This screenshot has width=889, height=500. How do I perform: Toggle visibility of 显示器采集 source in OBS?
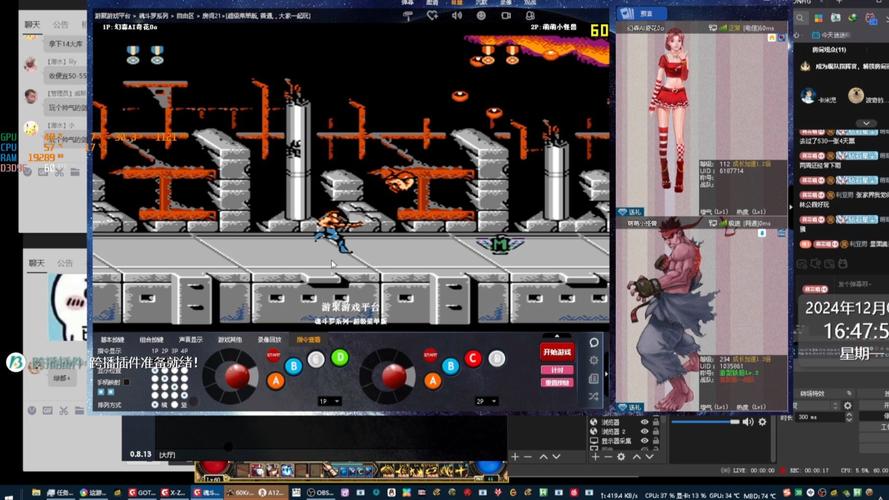click(644, 440)
